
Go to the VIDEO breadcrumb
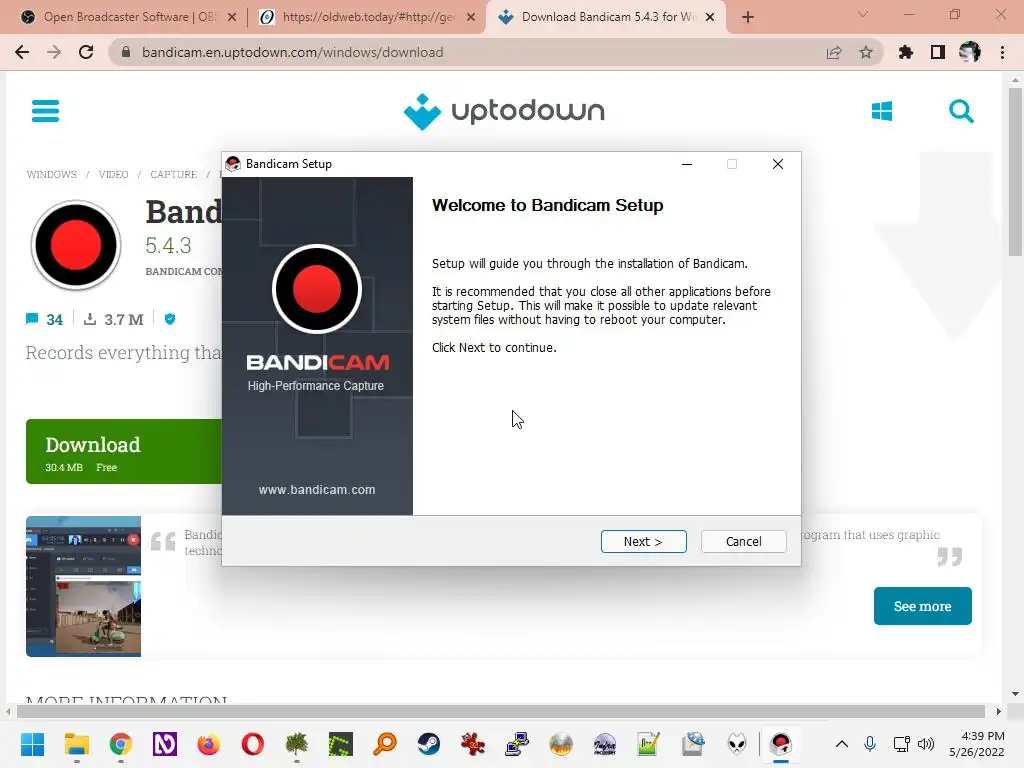(113, 174)
